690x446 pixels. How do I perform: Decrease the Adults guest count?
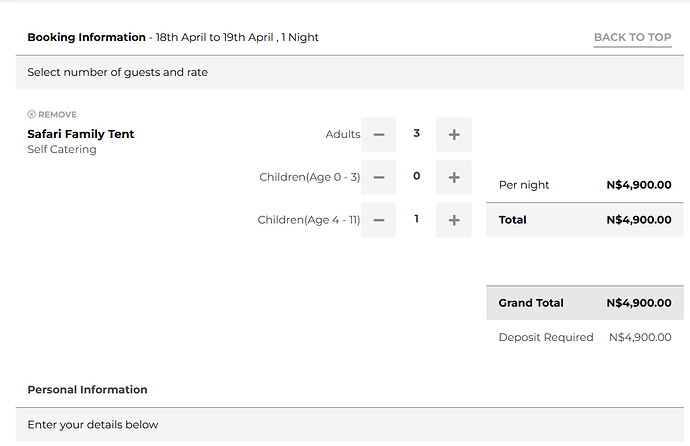(378, 135)
